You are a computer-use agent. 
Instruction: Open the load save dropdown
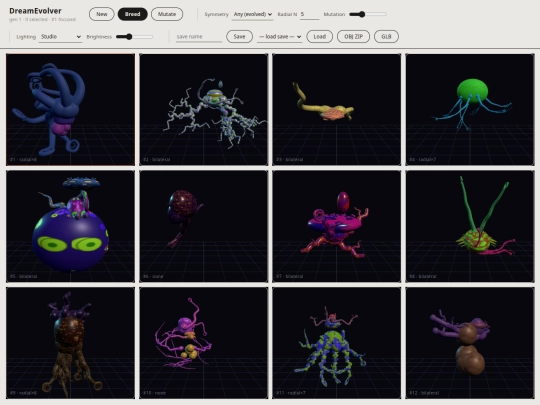(280, 37)
